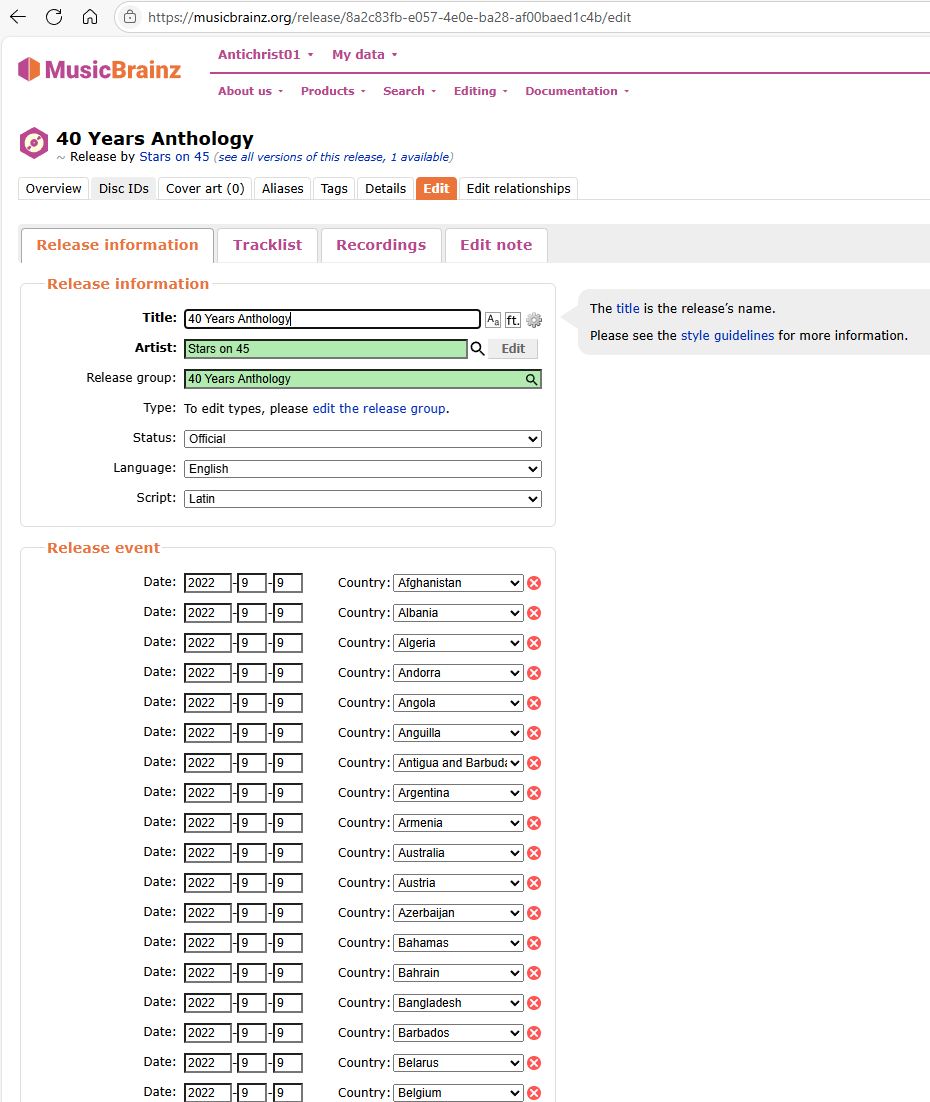Remove the Armenia release event

pyautogui.click(x=534, y=823)
